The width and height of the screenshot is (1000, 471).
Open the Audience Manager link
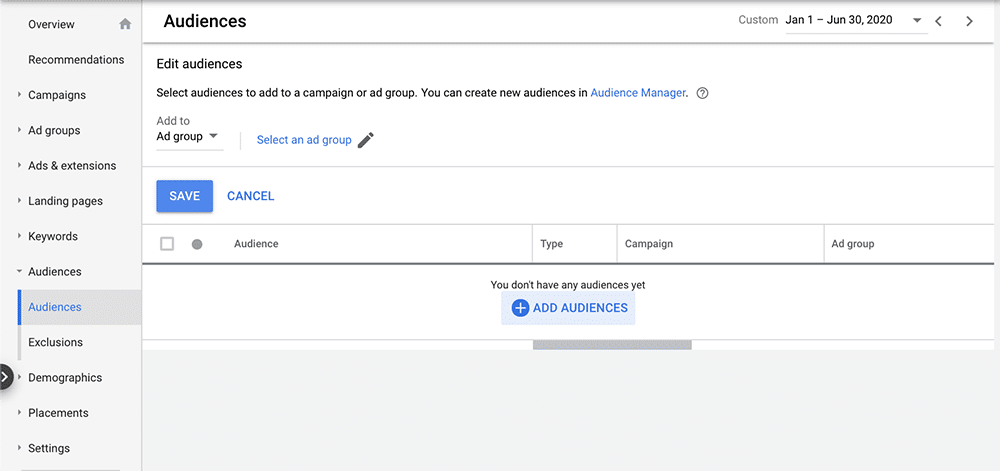click(x=638, y=93)
